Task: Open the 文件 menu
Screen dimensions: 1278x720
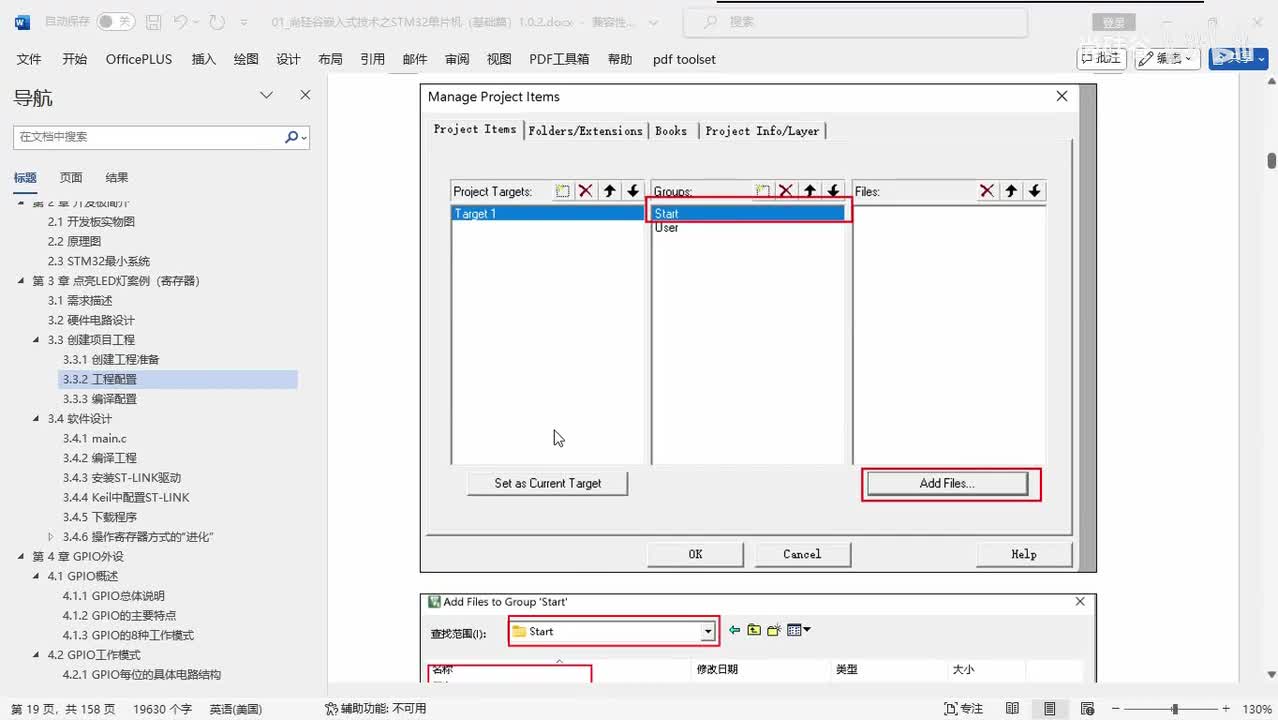Action: coord(29,59)
